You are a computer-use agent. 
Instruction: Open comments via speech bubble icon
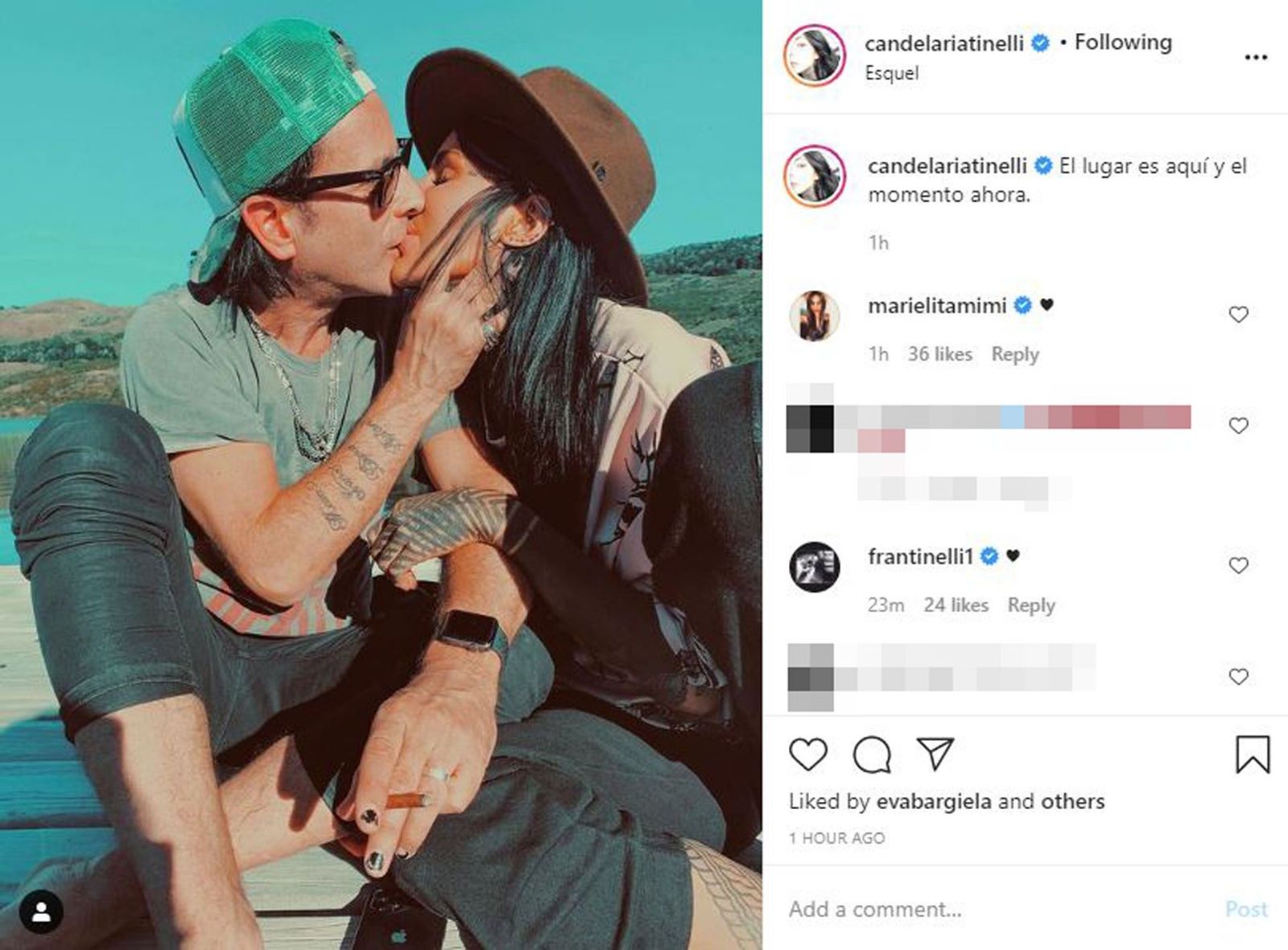(x=872, y=754)
